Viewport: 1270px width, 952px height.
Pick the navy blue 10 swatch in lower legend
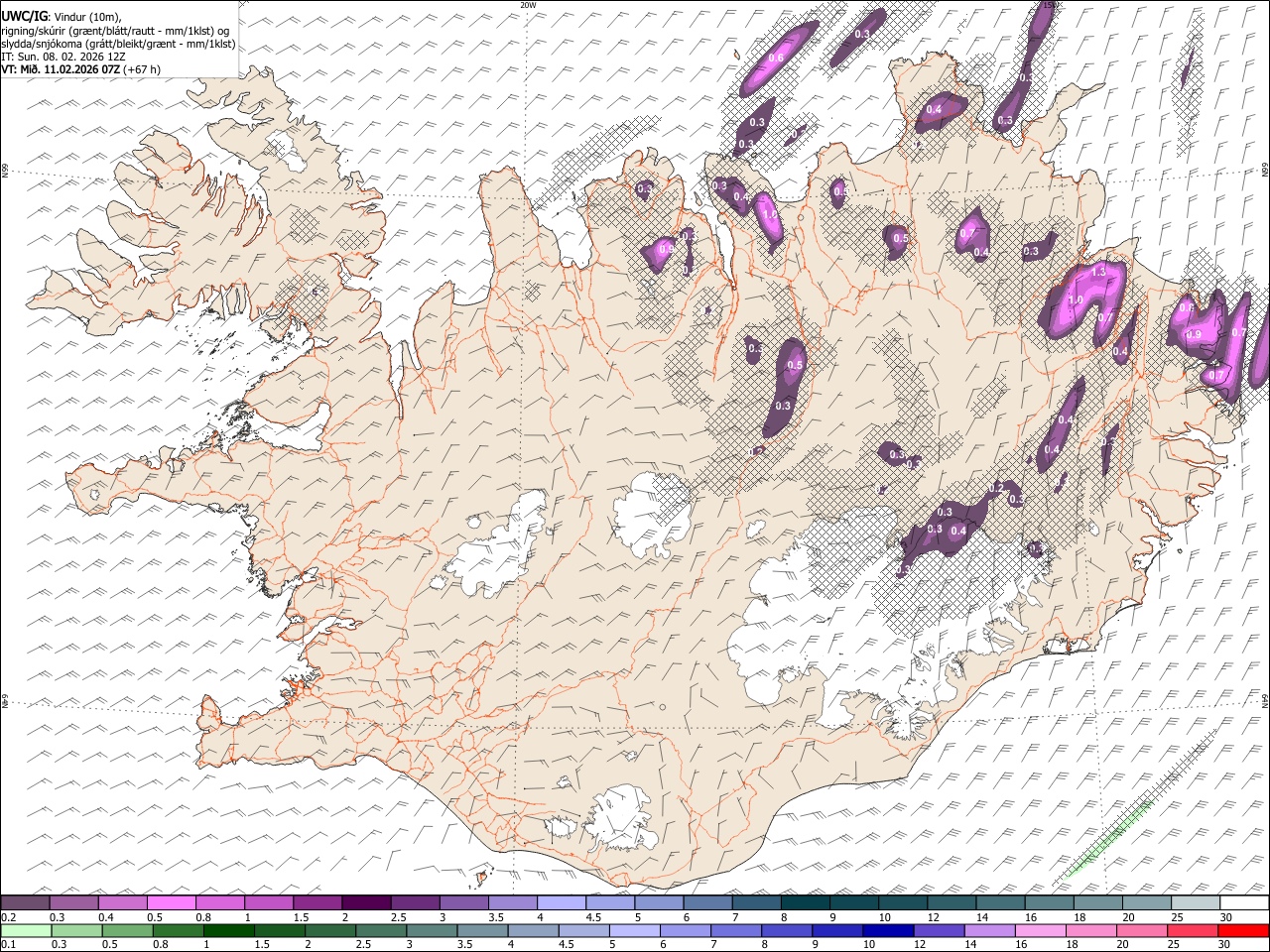[x=888, y=930]
